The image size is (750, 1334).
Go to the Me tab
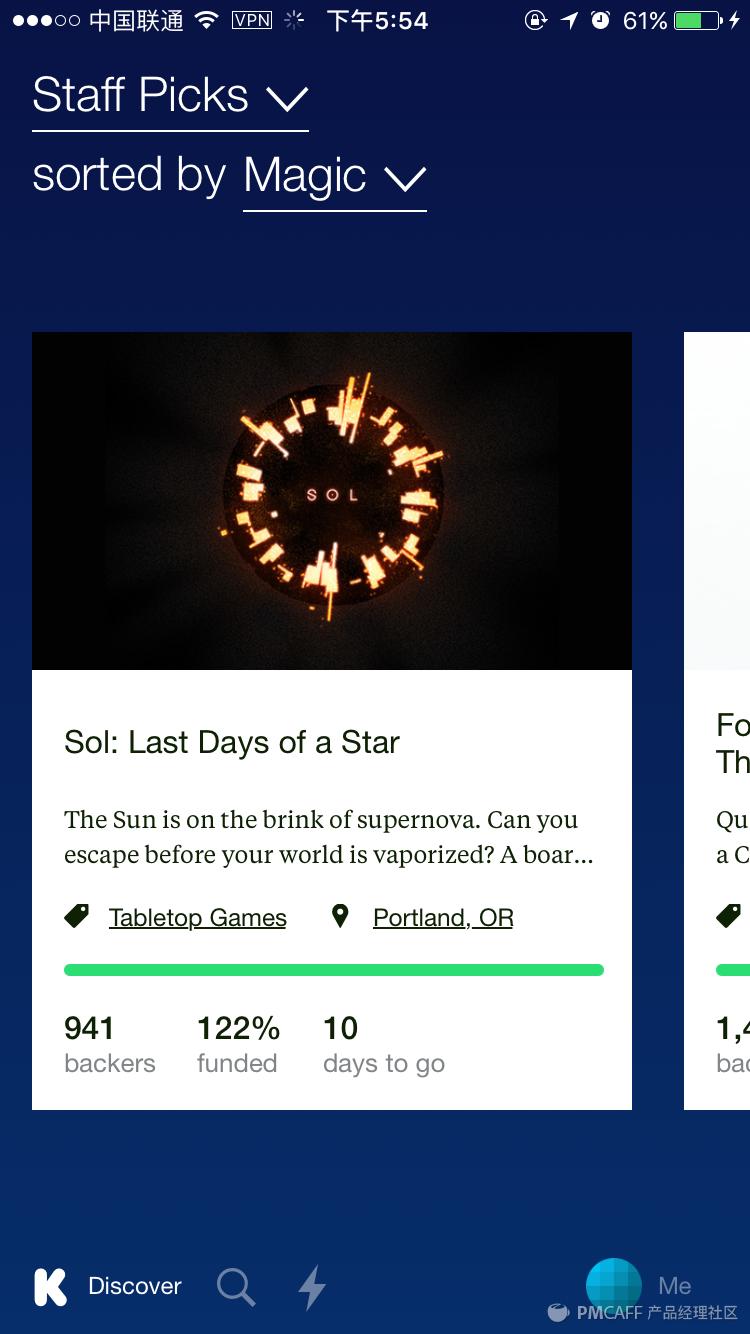(x=675, y=1286)
